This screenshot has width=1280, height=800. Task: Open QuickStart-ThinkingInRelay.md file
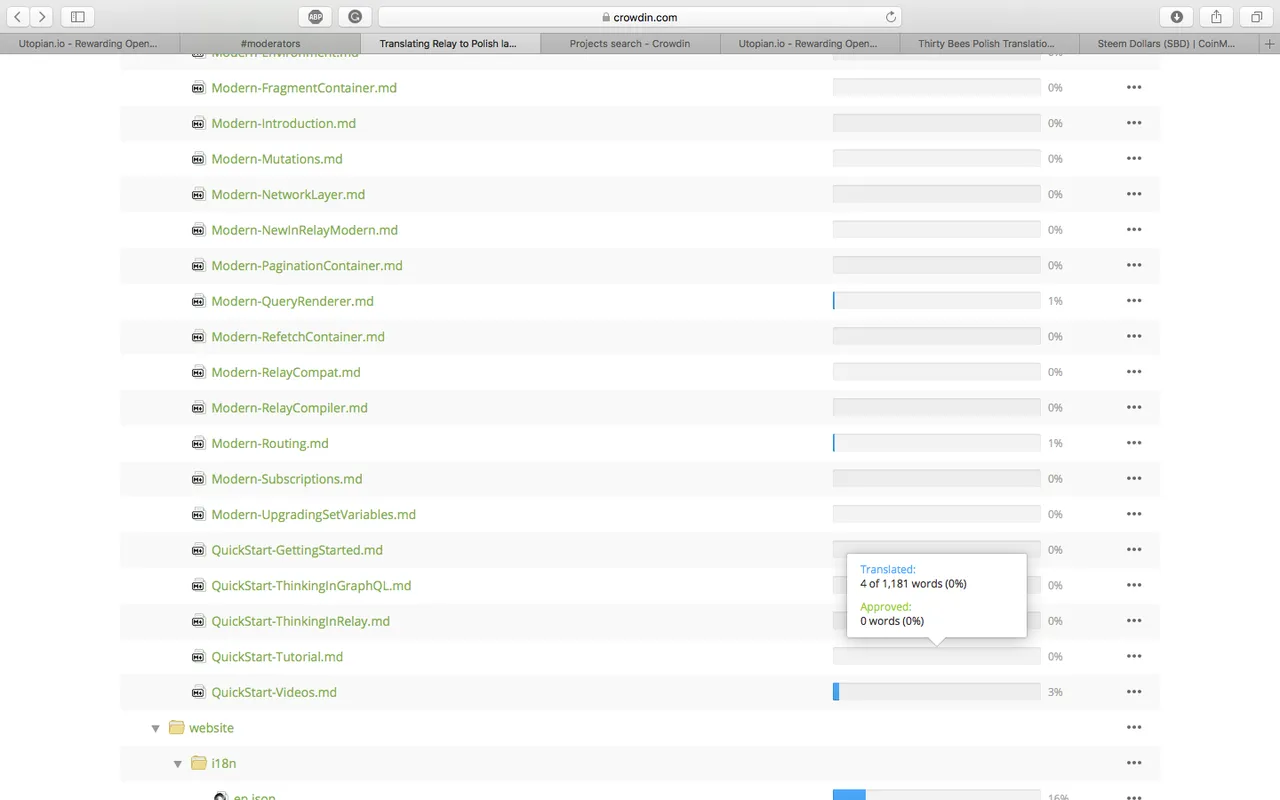[300, 621]
